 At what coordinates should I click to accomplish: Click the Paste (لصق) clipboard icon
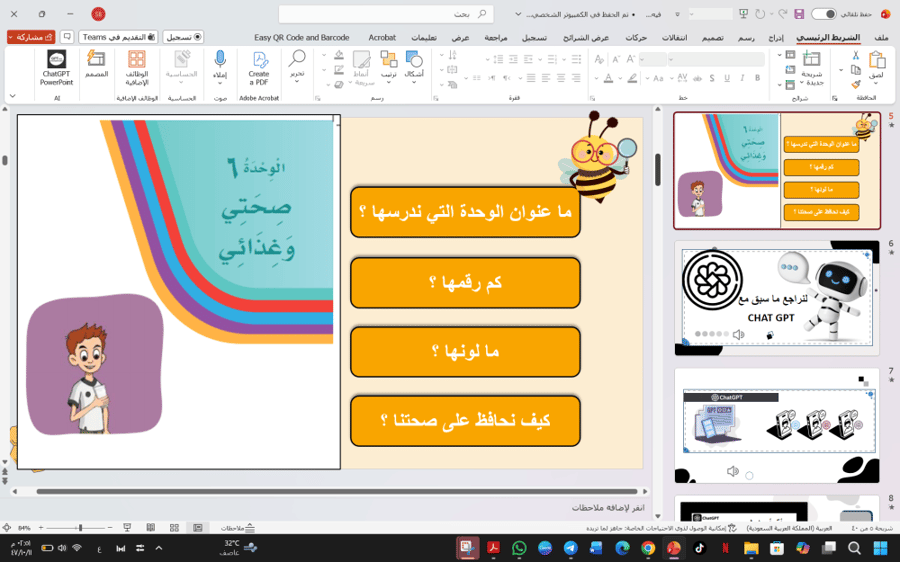tap(876, 60)
